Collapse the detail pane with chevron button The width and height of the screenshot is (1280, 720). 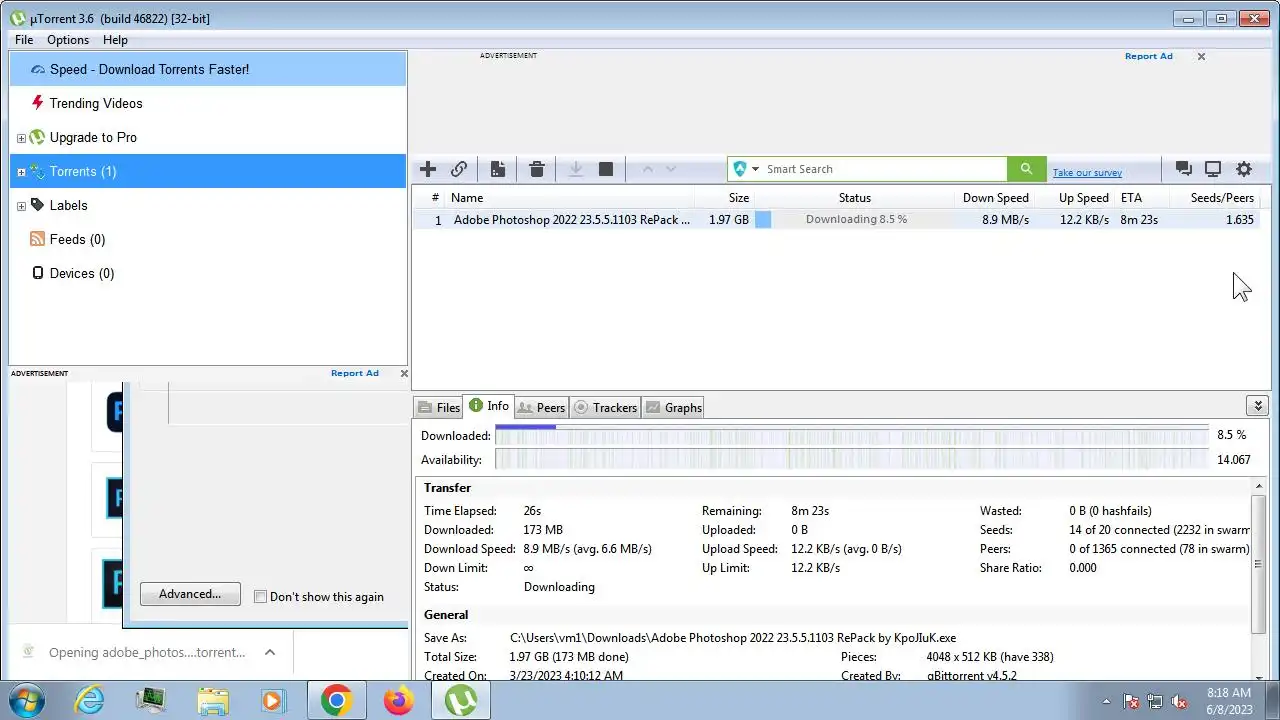[1258, 405]
